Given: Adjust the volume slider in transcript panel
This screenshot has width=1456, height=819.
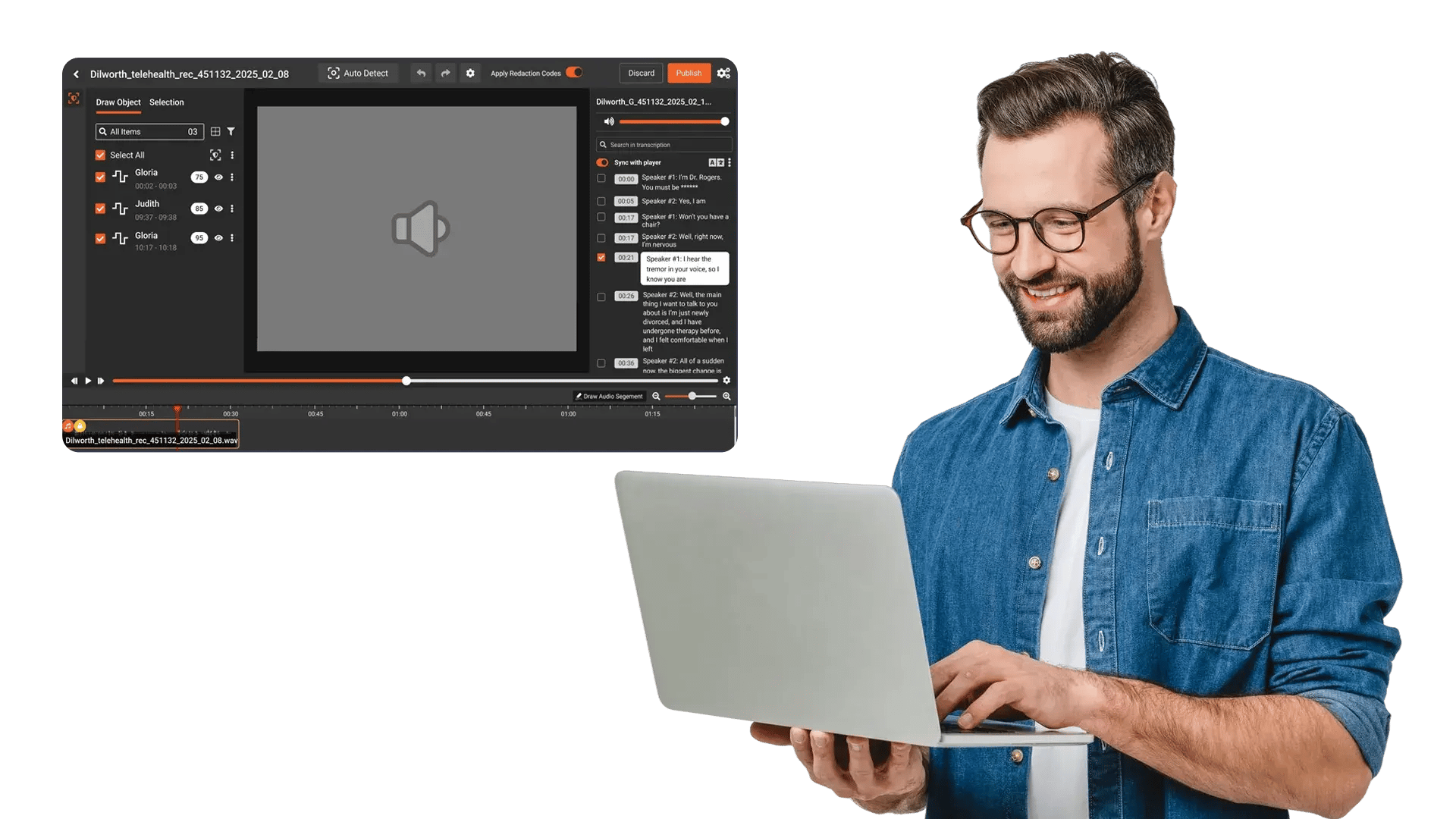Looking at the screenshot, I should coord(673,121).
